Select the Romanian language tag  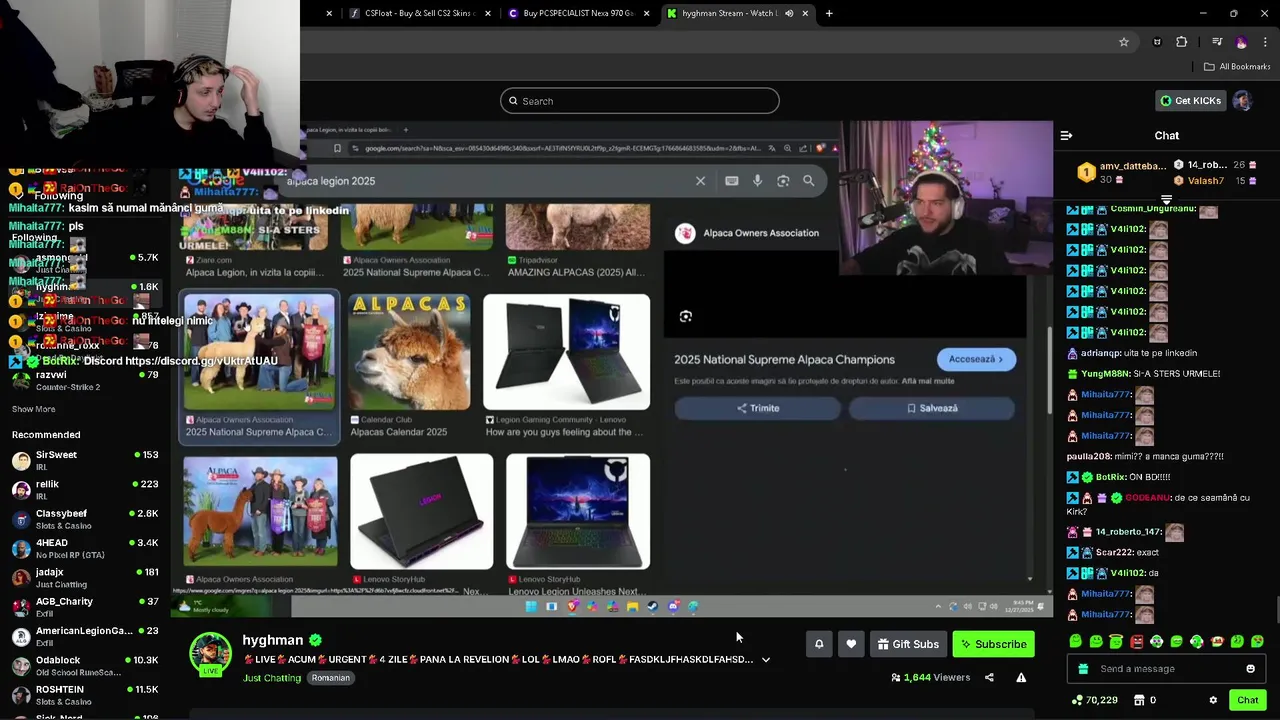pos(330,678)
